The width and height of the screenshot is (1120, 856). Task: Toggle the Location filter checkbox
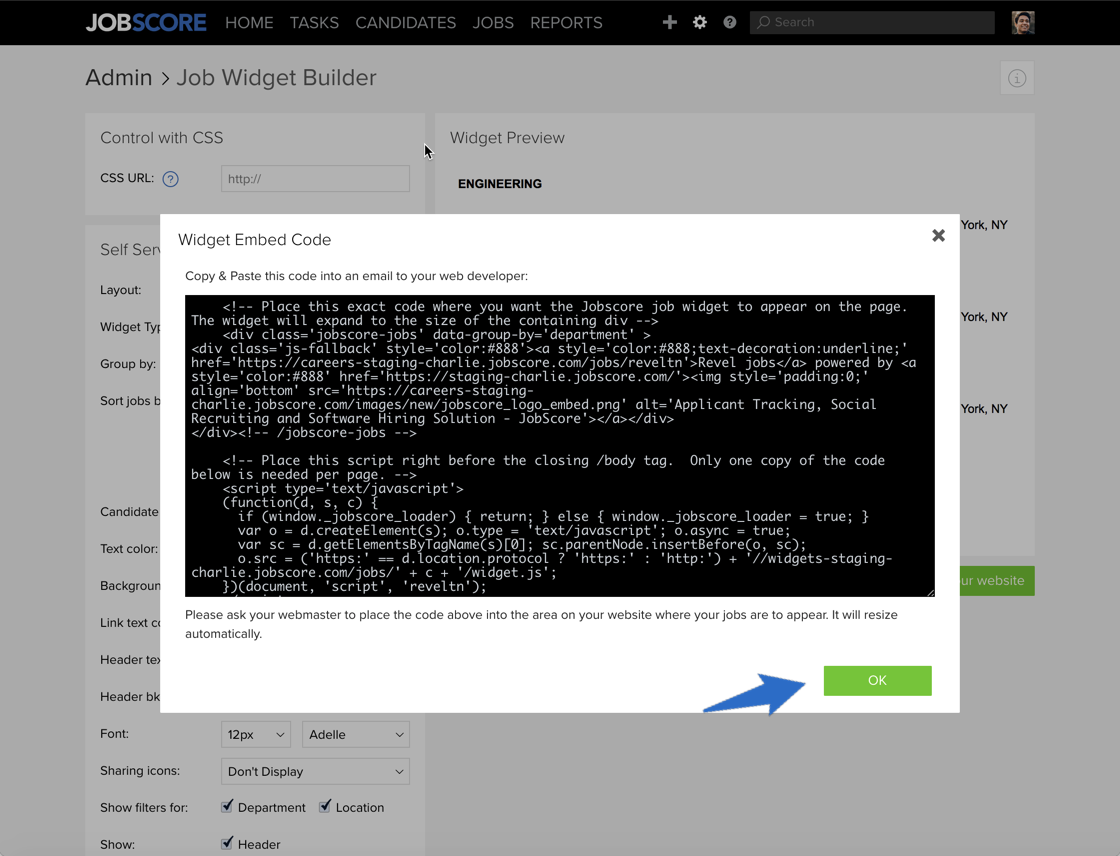click(325, 806)
